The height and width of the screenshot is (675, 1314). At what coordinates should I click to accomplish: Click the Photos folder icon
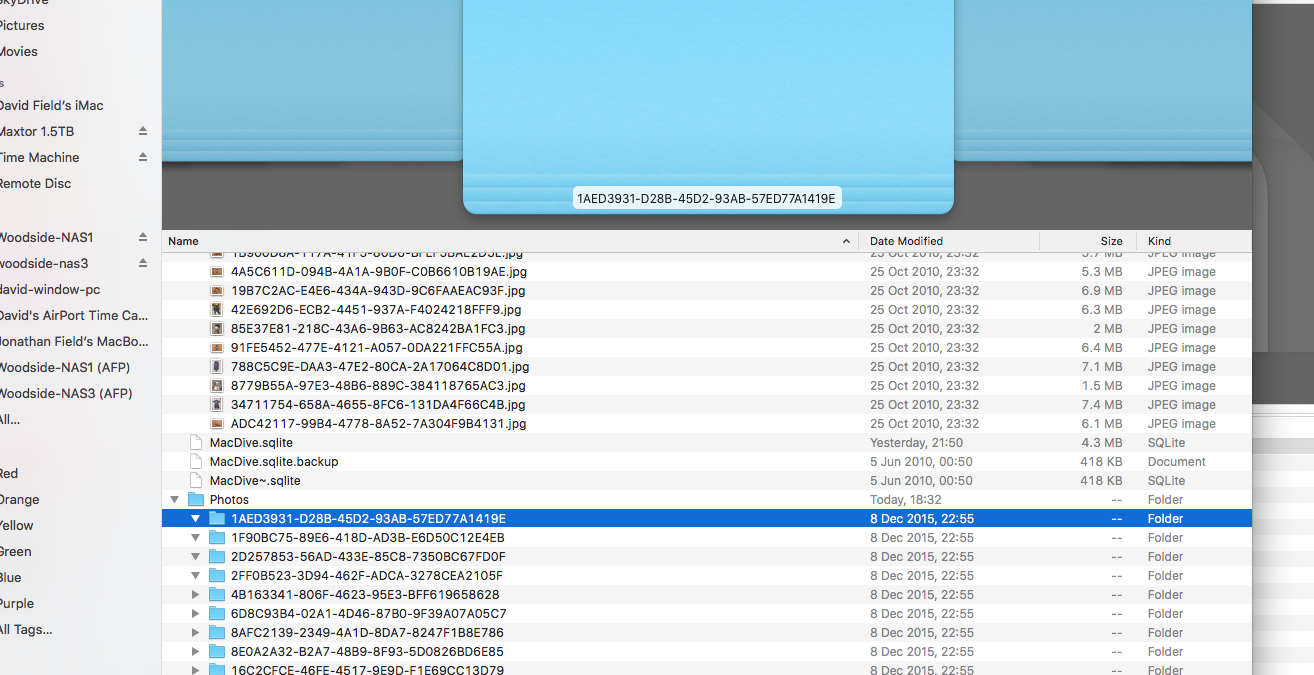pyautogui.click(x=196, y=500)
